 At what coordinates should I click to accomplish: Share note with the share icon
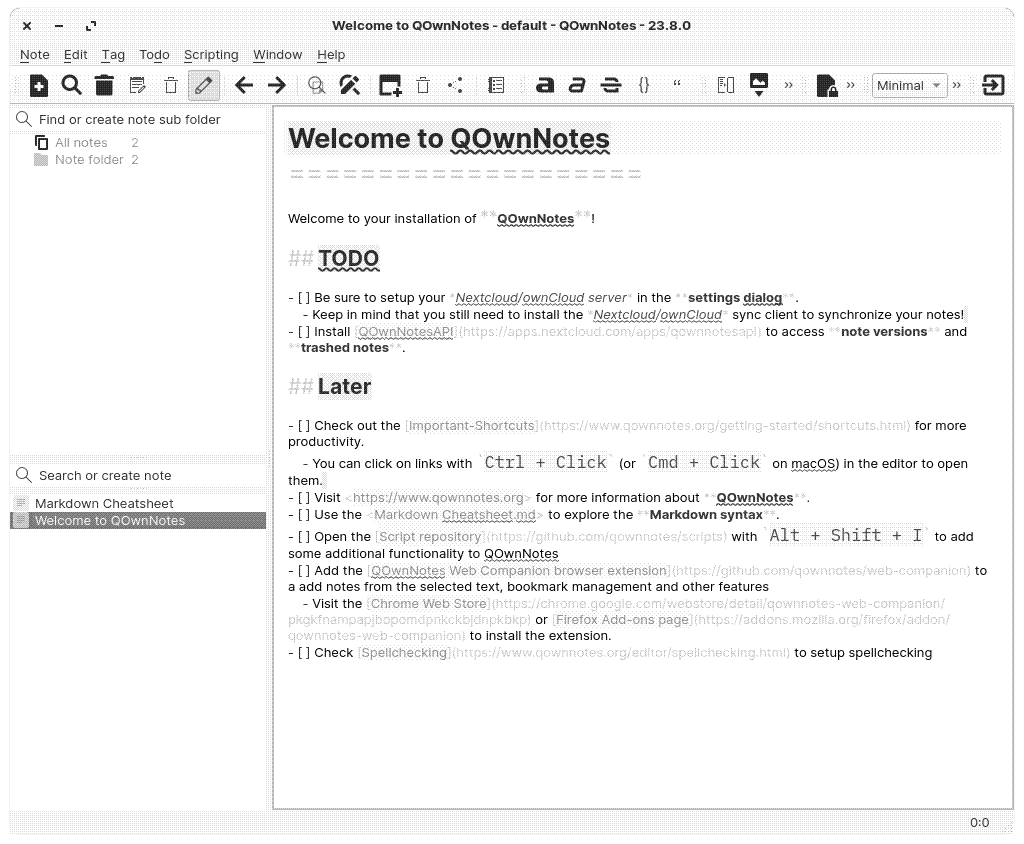tap(455, 86)
